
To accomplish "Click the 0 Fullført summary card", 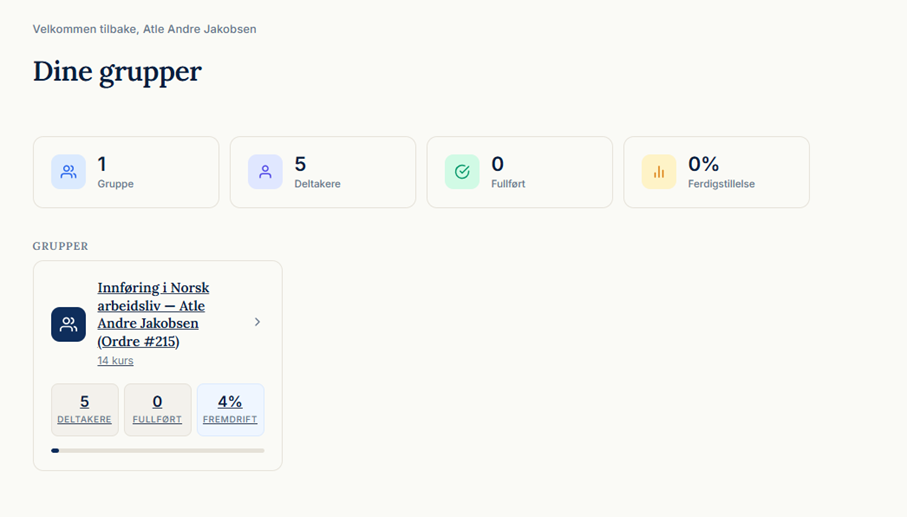I will coord(519,172).
